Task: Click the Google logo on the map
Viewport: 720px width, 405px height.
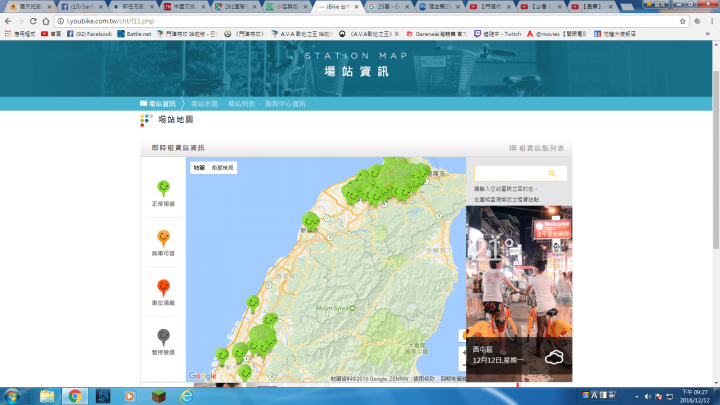Action: click(x=202, y=376)
